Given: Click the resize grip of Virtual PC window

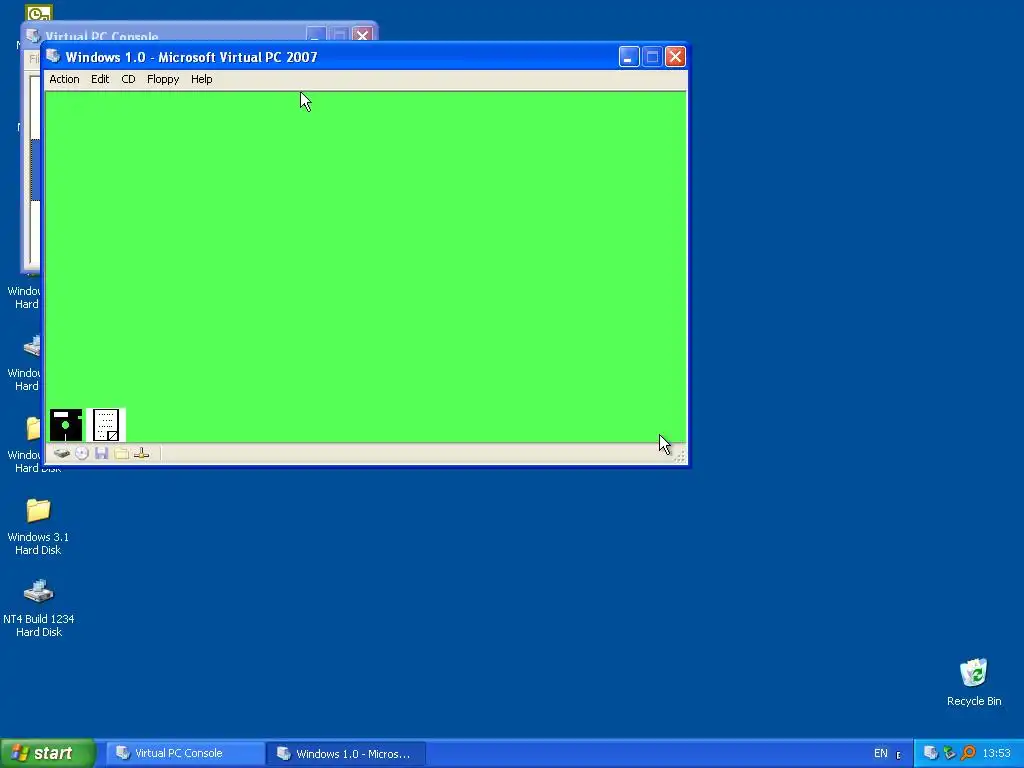Looking at the screenshot, I should [x=679, y=456].
